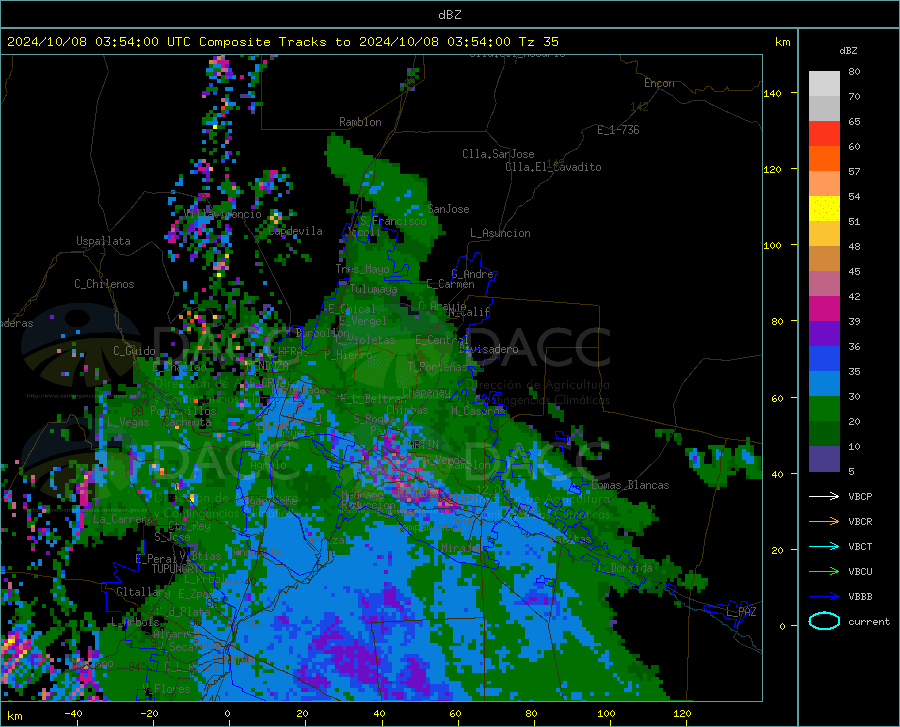Click the 'Capdevila' place label
The width and height of the screenshot is (900, 727).
click(295, 231)
